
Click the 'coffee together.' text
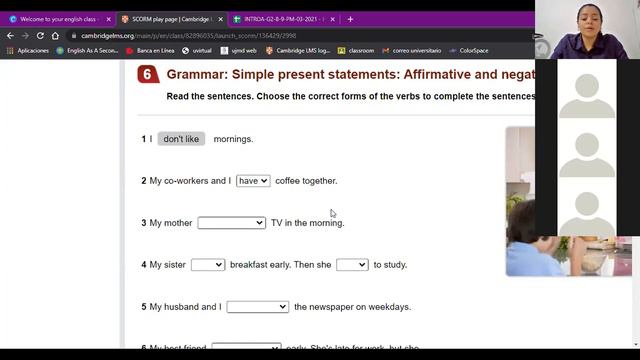[306, 181]
